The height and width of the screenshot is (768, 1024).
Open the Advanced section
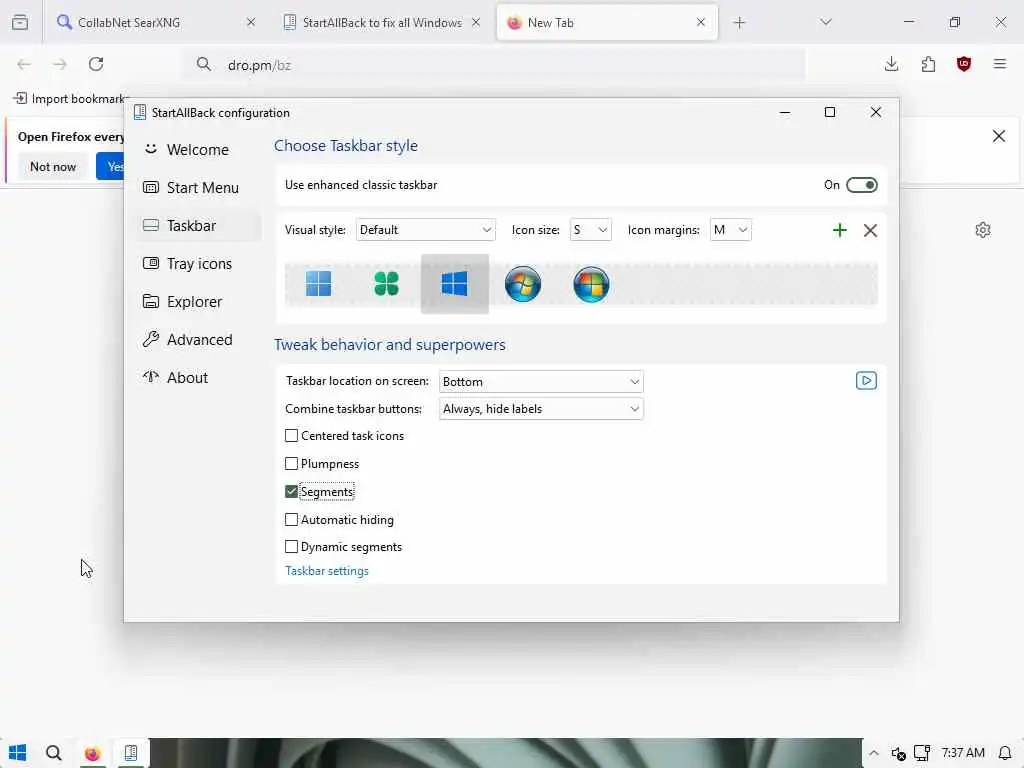pos(197,340)
